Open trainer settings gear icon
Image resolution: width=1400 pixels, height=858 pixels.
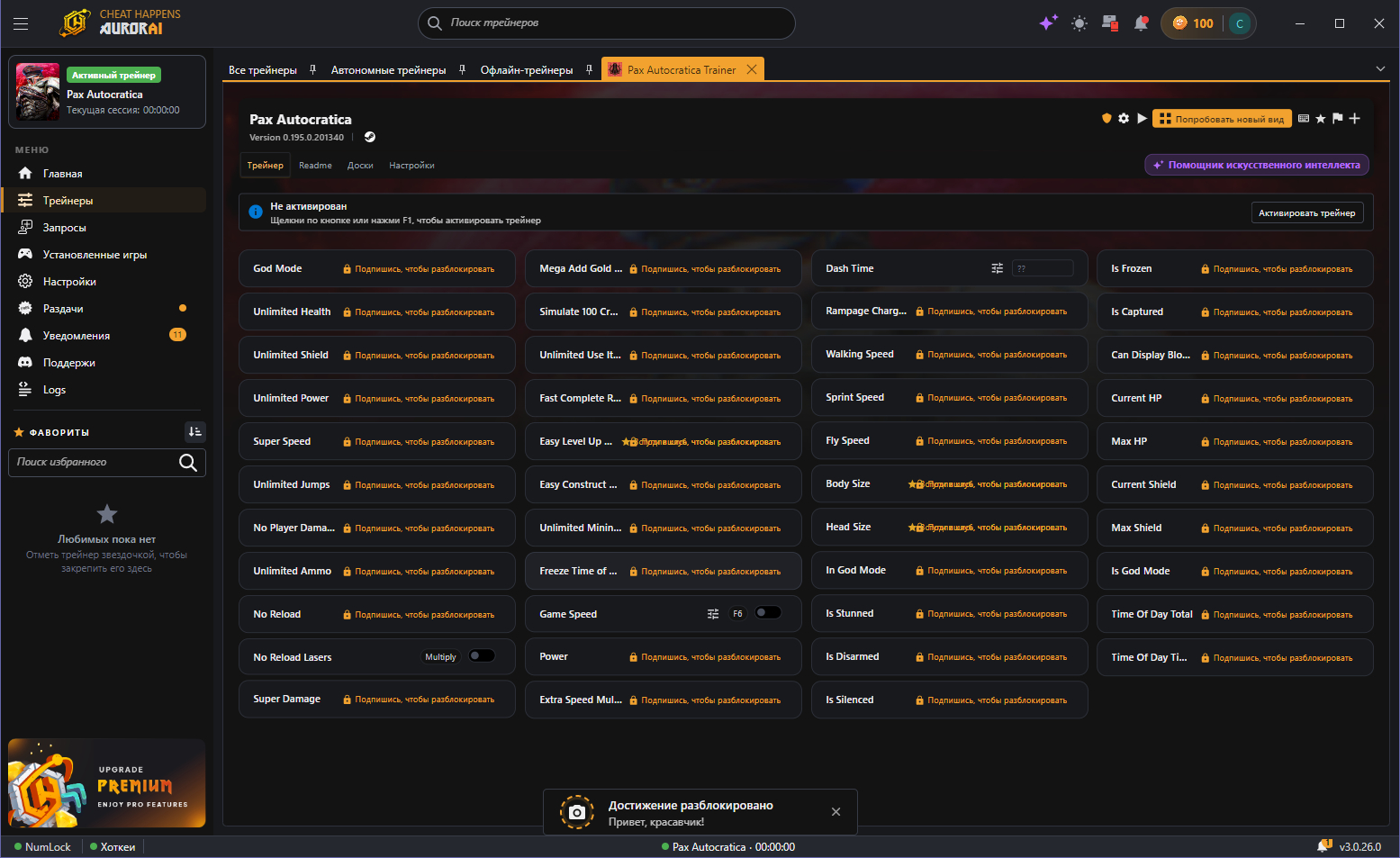coord(1124,118)
